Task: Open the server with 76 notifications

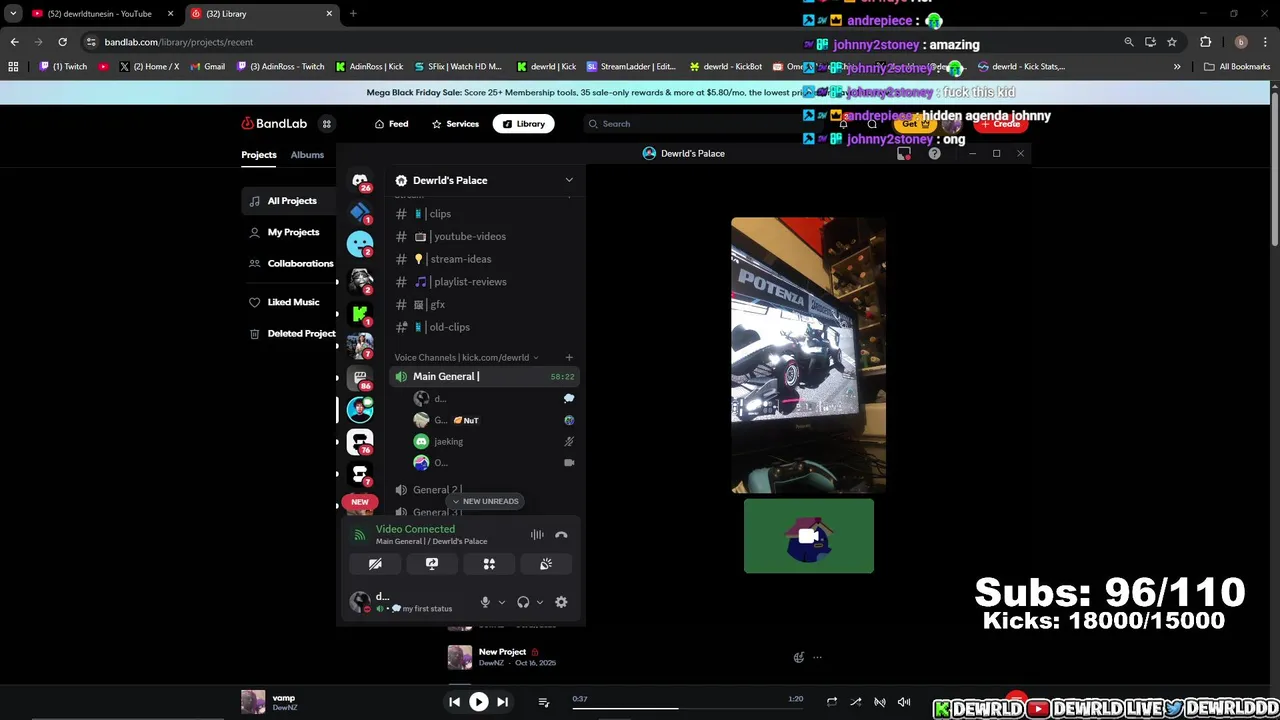Action: tap(360, 441)
